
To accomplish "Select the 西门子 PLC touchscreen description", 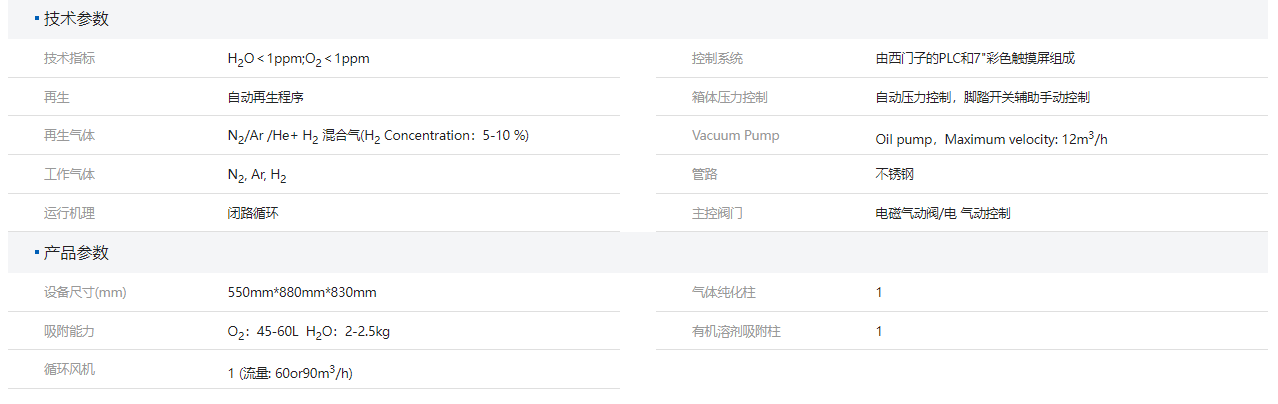I will click(974, 58).
